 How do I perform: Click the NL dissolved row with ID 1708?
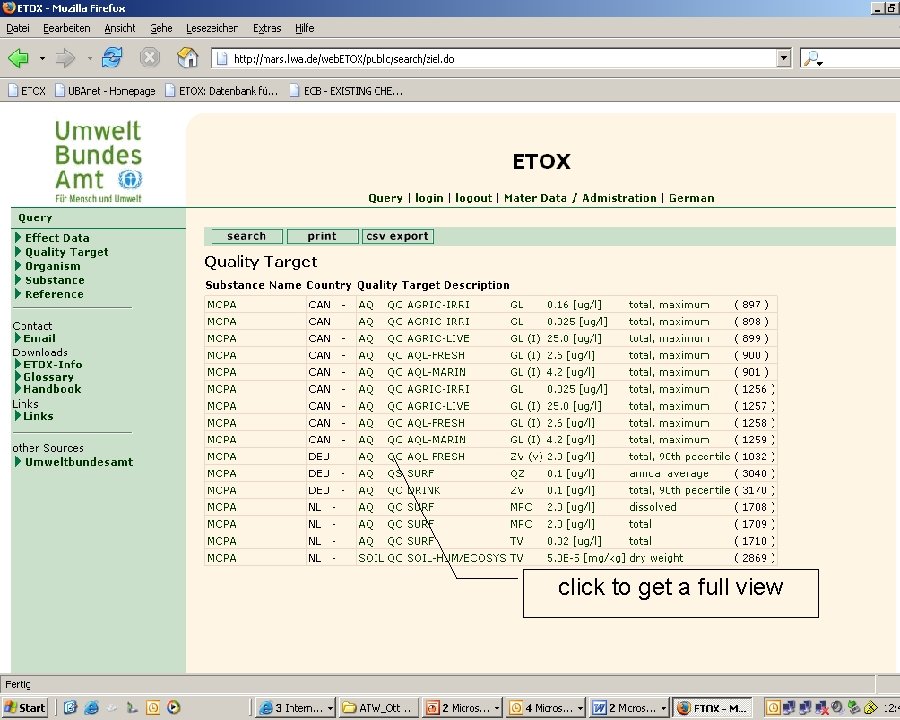[x=490, y=508]
